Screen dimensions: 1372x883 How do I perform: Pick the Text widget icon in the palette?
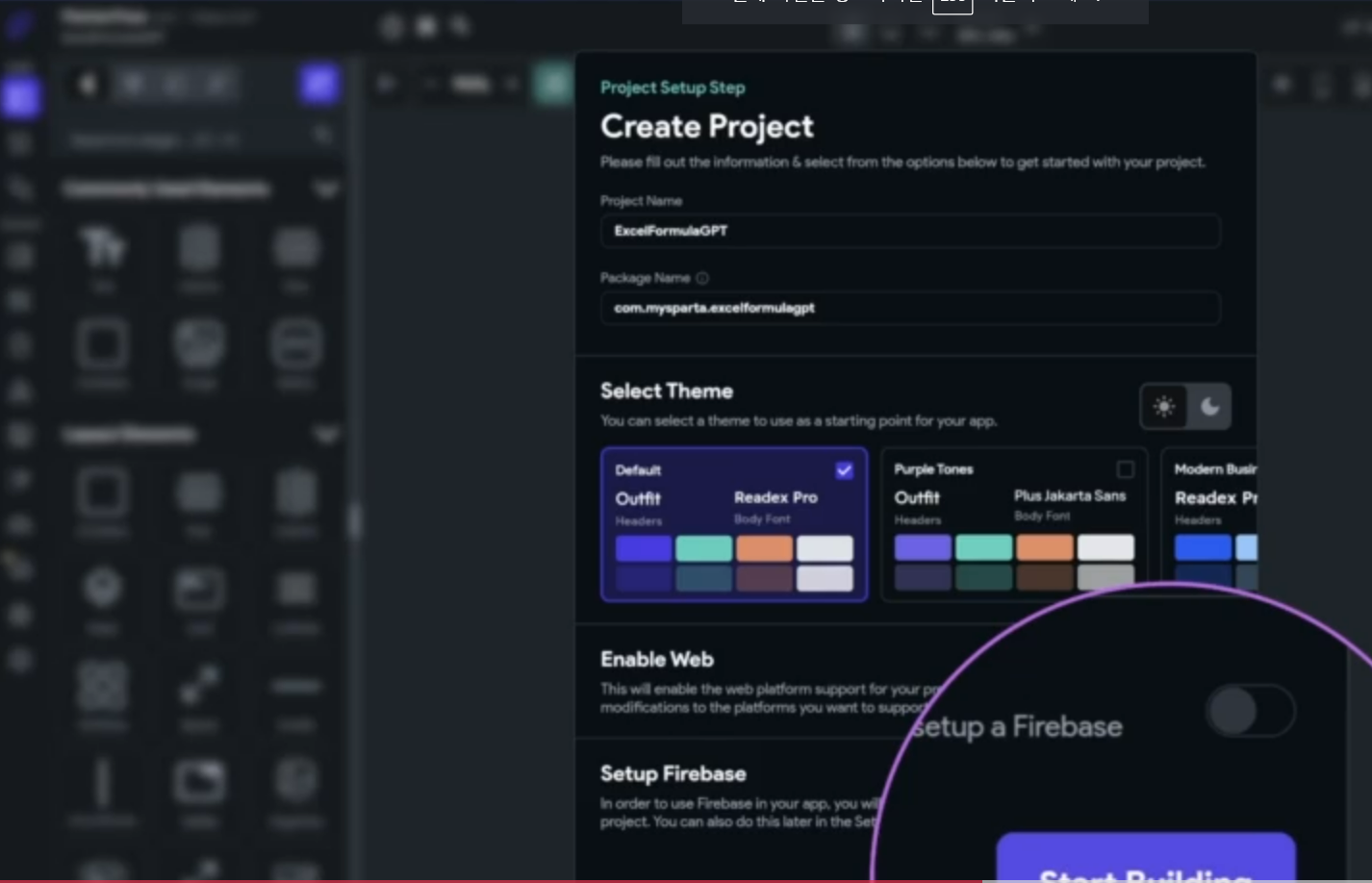[102, 247]
